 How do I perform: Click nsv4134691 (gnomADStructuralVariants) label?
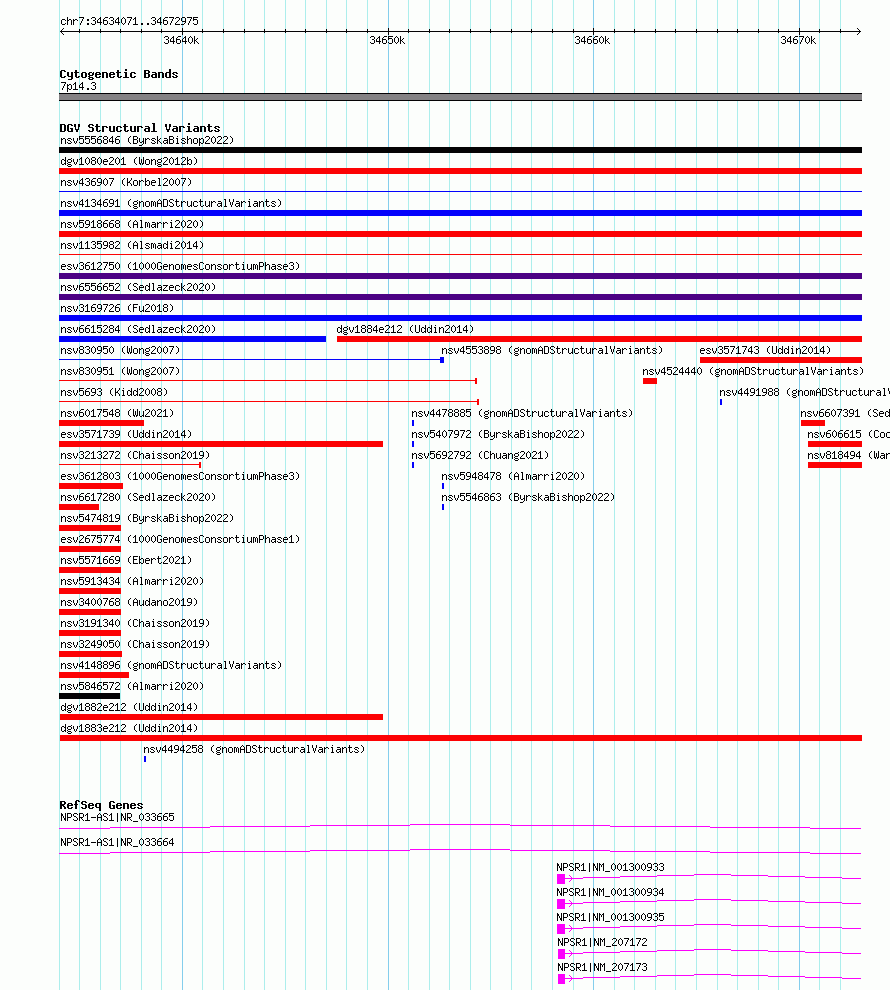tap(171, 203)
